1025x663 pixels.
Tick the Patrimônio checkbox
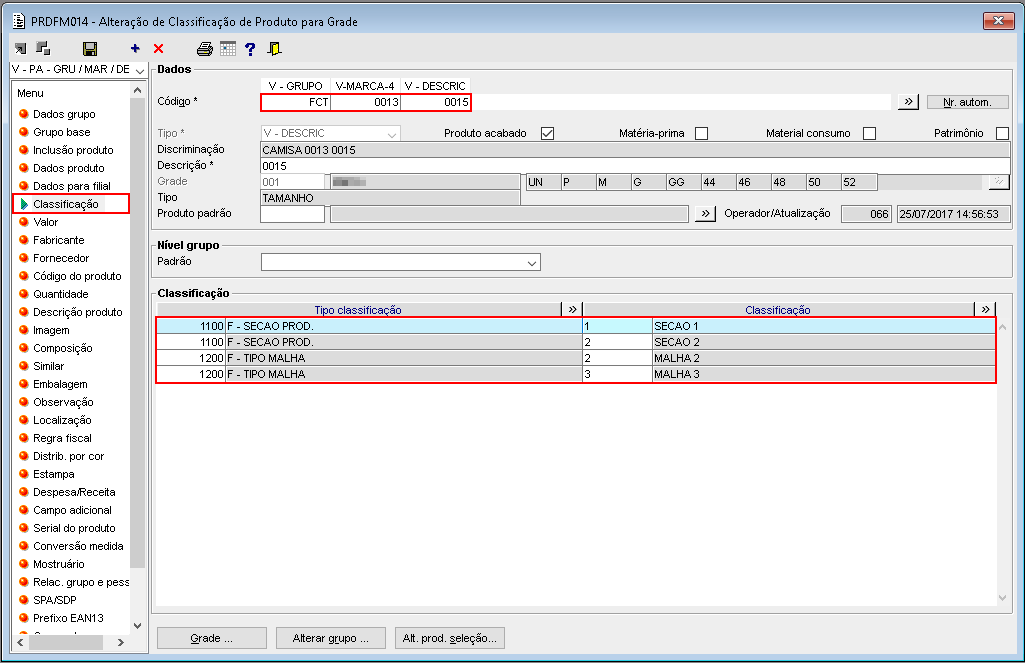(1002, 133)
